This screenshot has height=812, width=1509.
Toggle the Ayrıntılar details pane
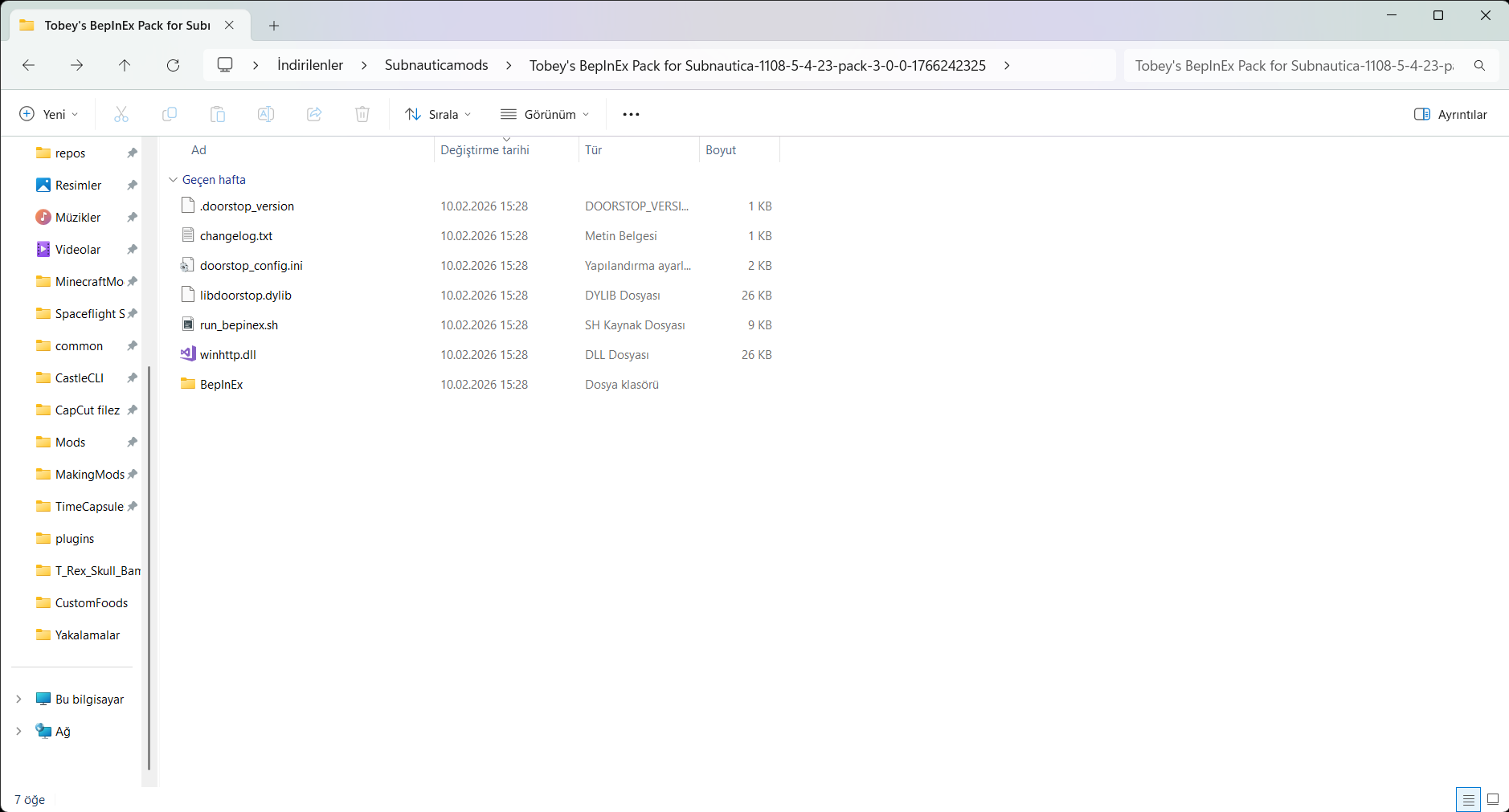[1450, 114]
